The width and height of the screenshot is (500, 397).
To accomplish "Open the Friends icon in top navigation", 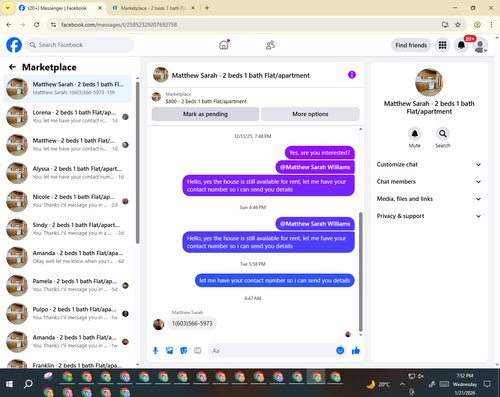I will (270, 45).
